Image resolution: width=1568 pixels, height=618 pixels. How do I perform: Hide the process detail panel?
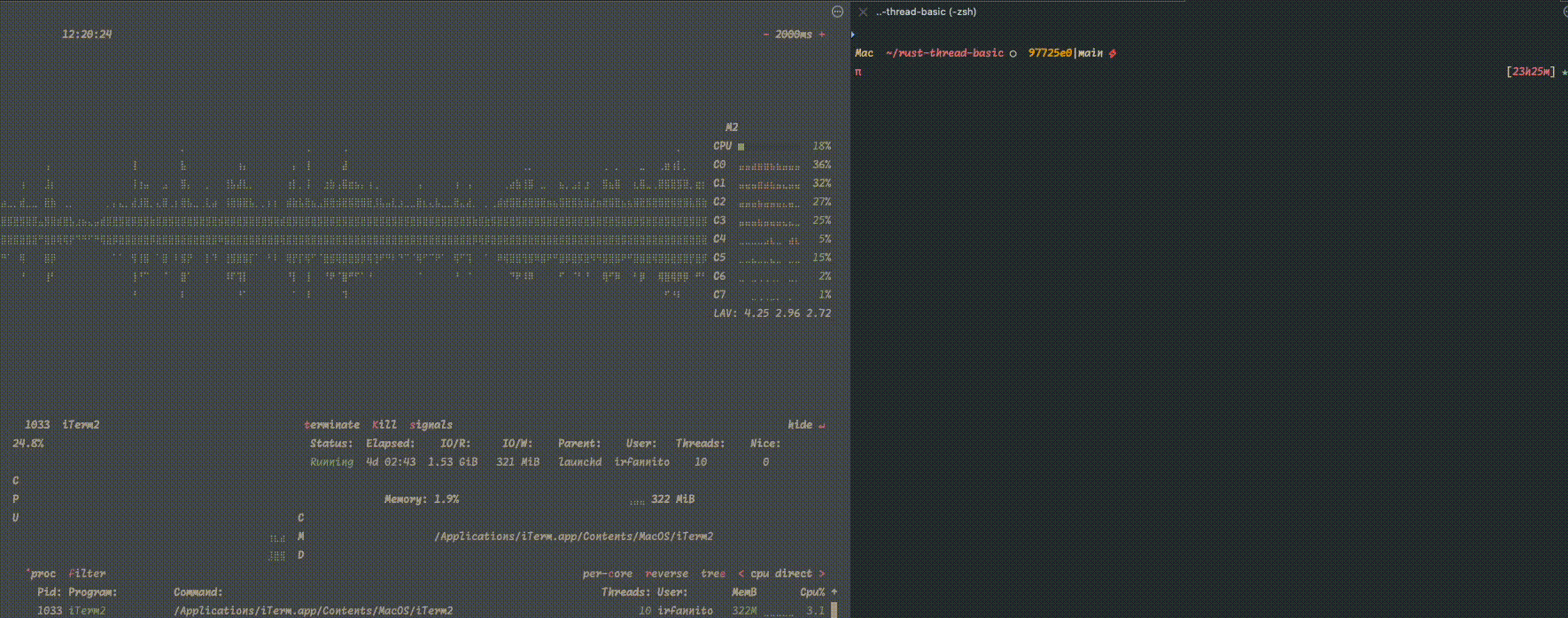tap(800, 425)
